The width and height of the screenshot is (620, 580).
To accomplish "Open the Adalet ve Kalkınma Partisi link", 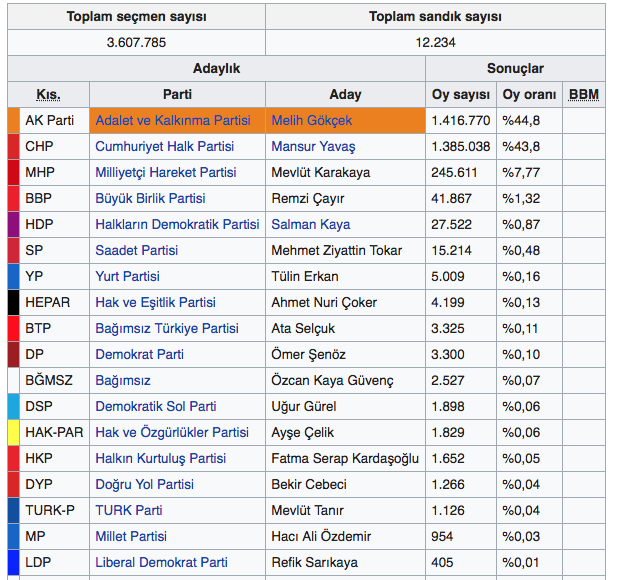I will pos(172,120).
